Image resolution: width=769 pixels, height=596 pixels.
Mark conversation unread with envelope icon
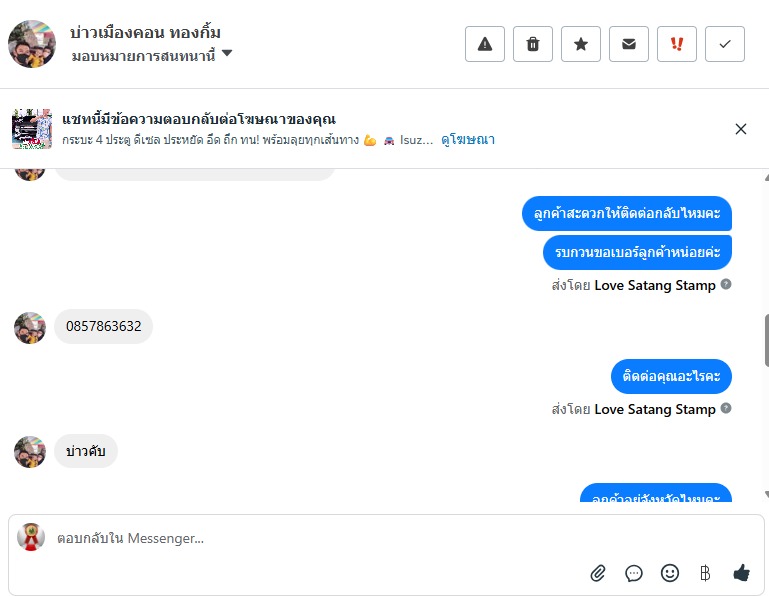(x=629, y=44)
